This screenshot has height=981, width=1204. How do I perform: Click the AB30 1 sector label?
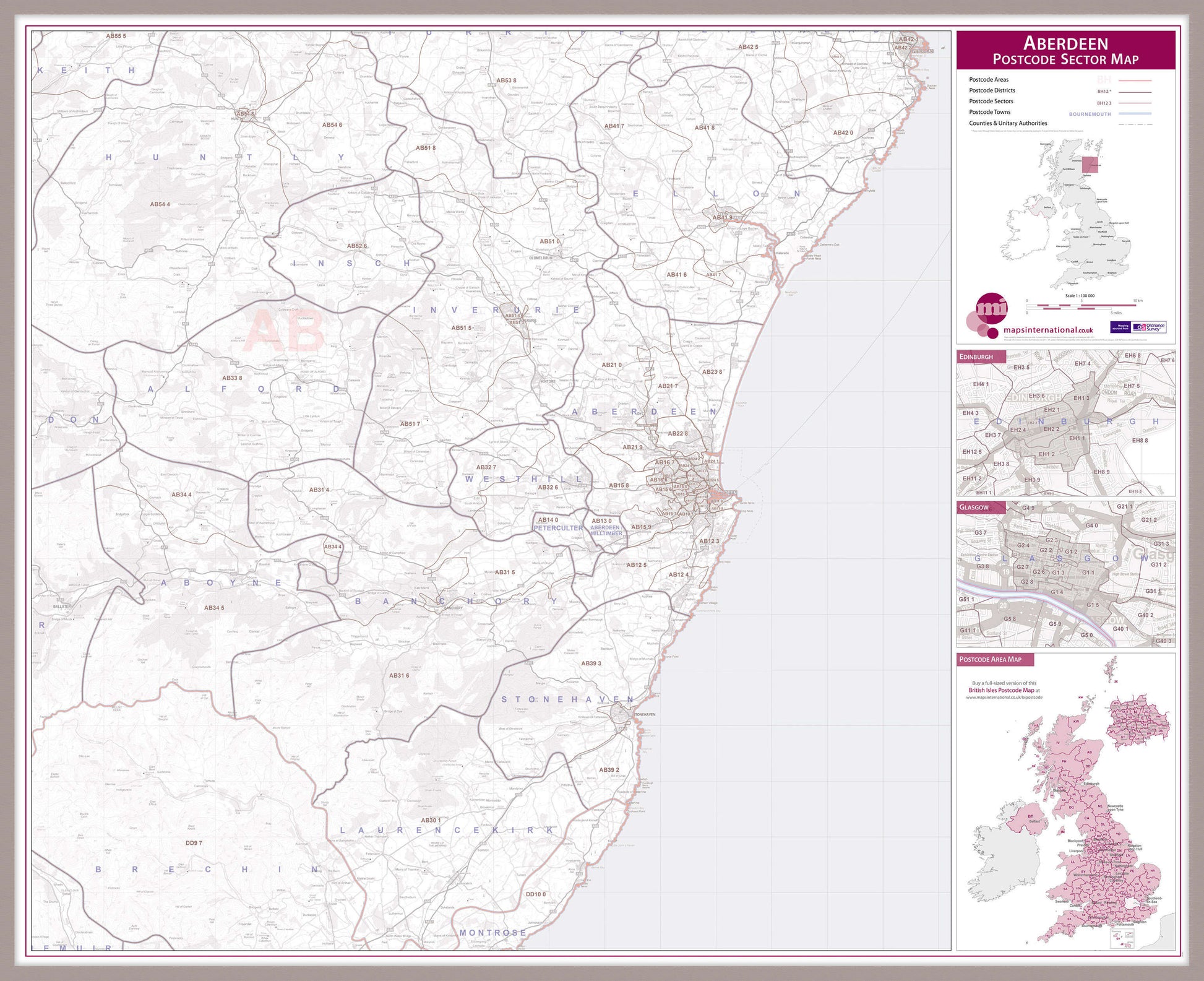(431, 820)
